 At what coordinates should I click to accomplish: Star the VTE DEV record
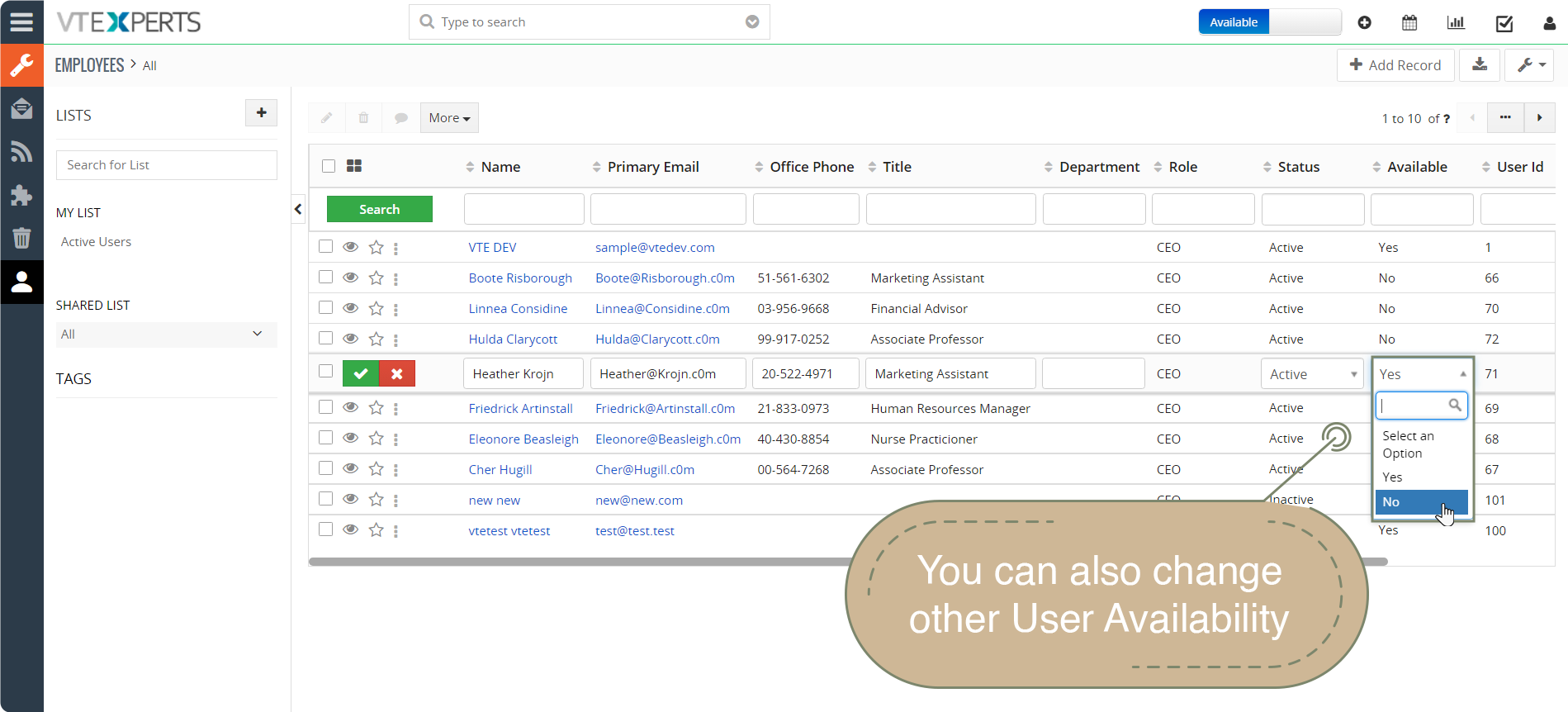pyautogui.click(x=376, y=247)
